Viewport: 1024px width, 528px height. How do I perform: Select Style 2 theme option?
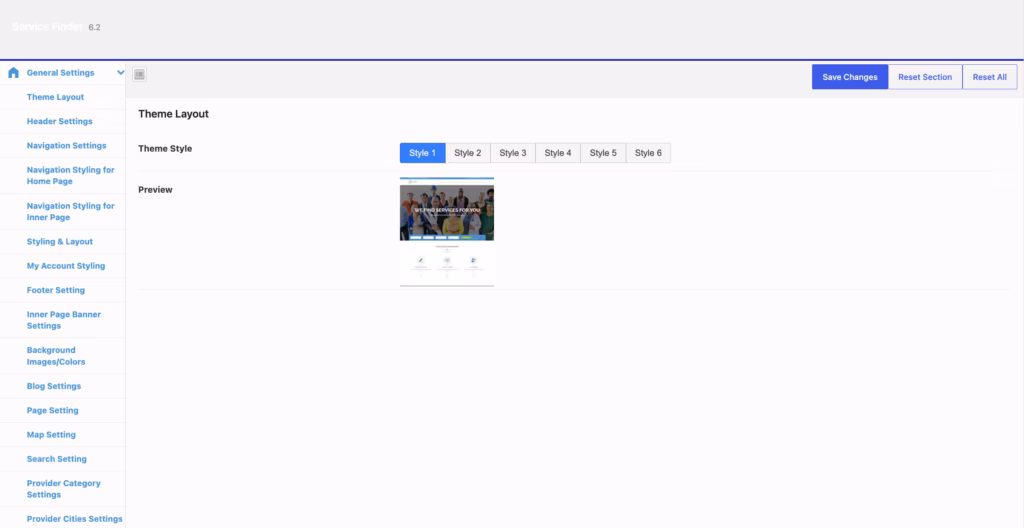point(468,153)
